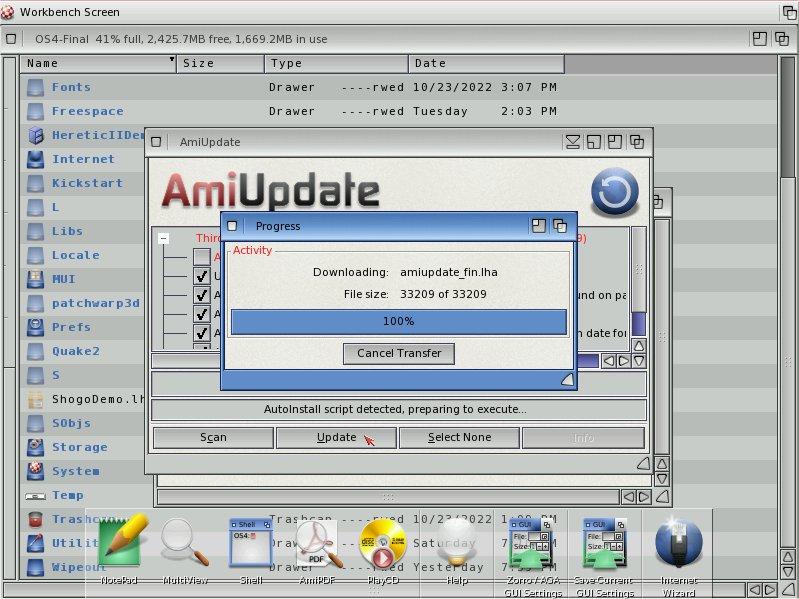Screen dimensions: 799x599
Task: Click the Workbench Screen depth gadget
Action: (789, 12)
